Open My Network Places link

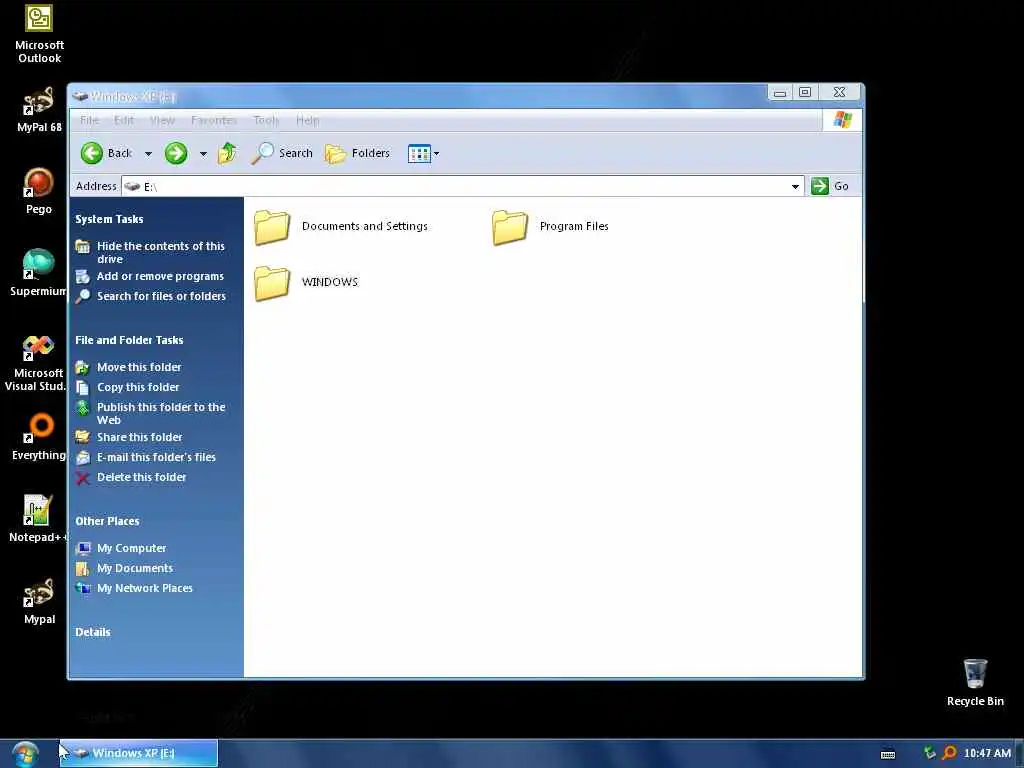(x=145, y=588)
